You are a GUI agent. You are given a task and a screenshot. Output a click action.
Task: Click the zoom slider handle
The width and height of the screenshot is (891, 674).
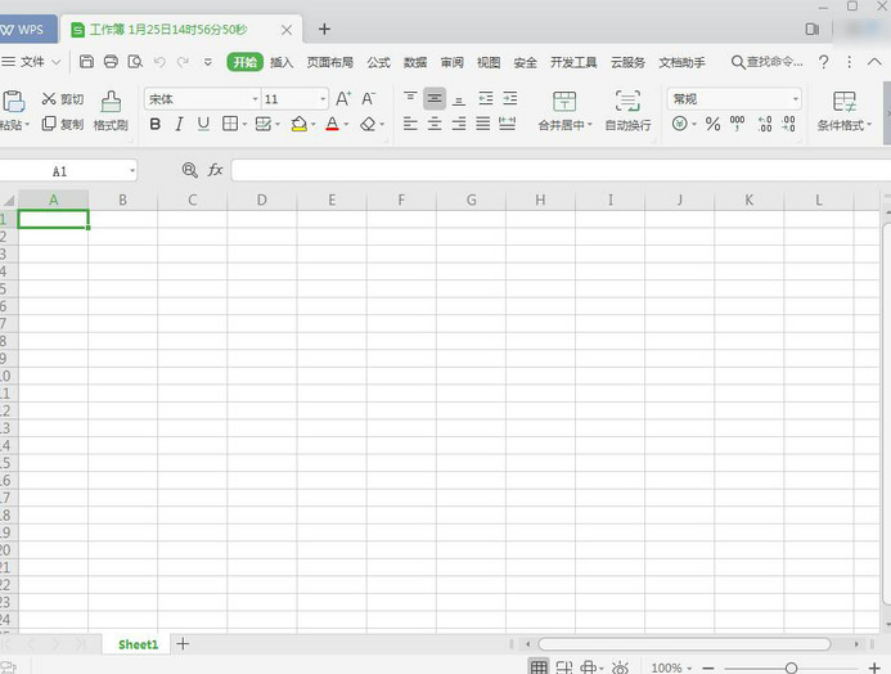point(791,667)
